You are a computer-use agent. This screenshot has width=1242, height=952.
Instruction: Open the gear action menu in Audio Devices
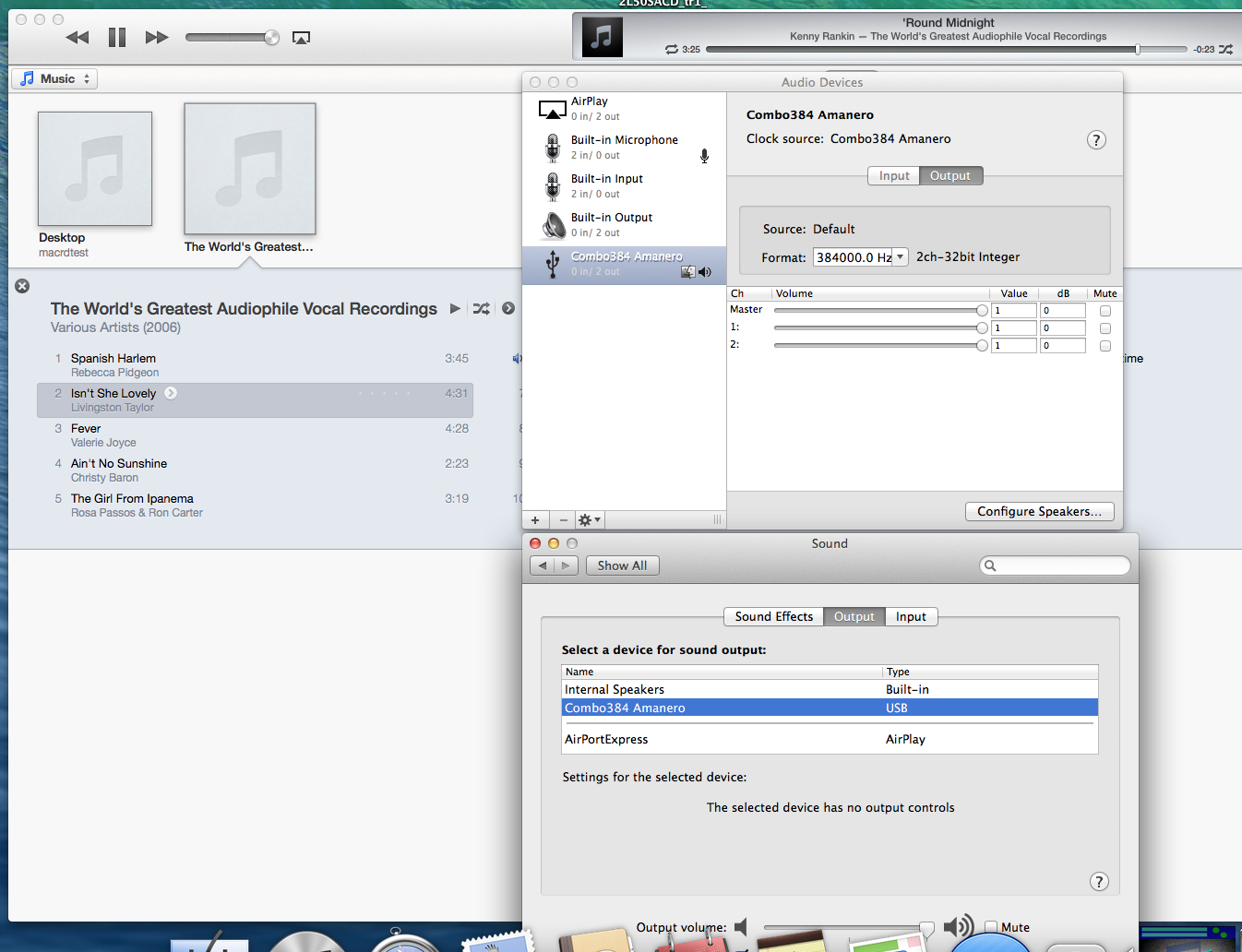[589, 520]
